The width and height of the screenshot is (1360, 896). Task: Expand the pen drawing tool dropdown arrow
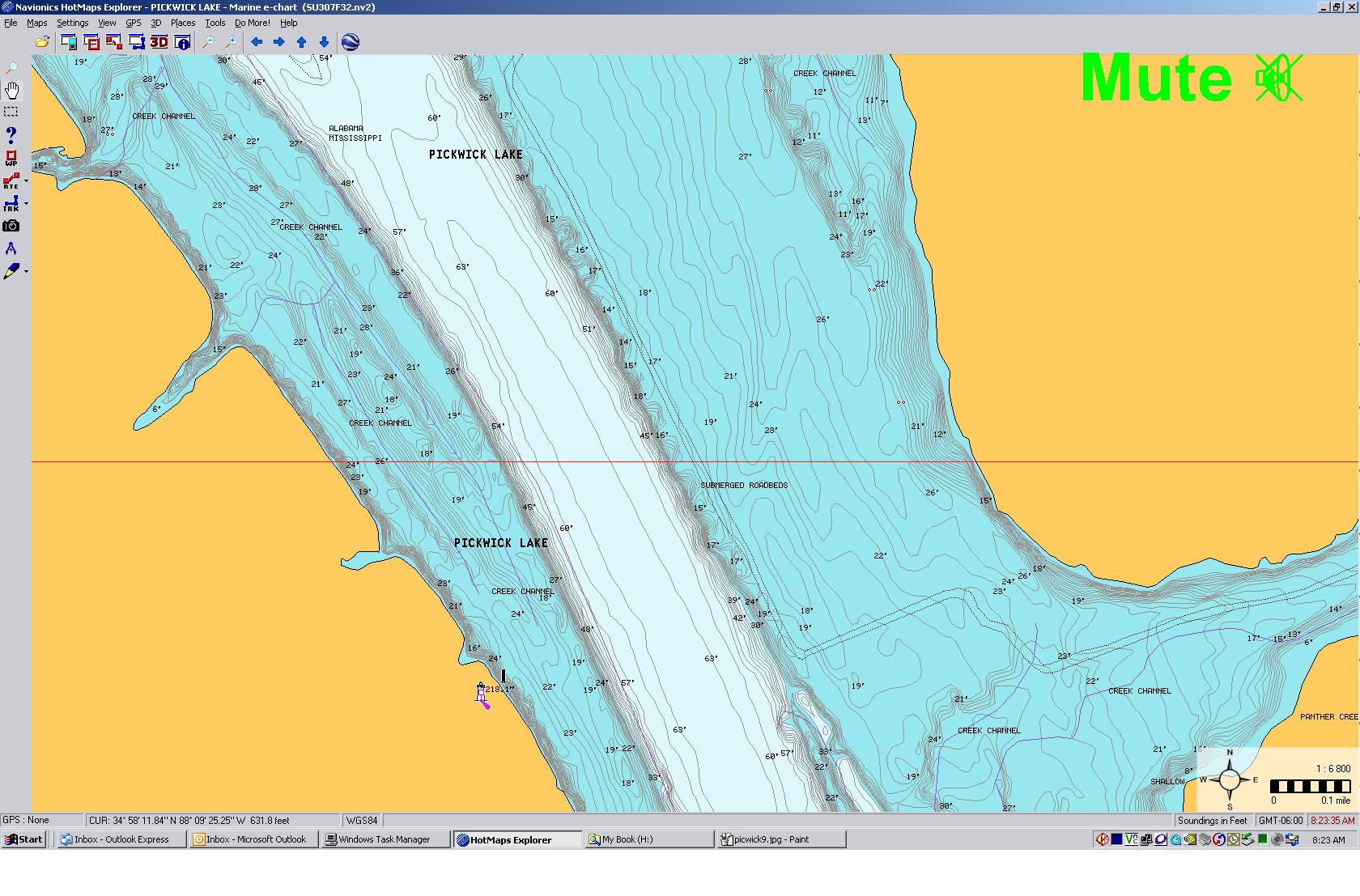(x=26, y=272)
